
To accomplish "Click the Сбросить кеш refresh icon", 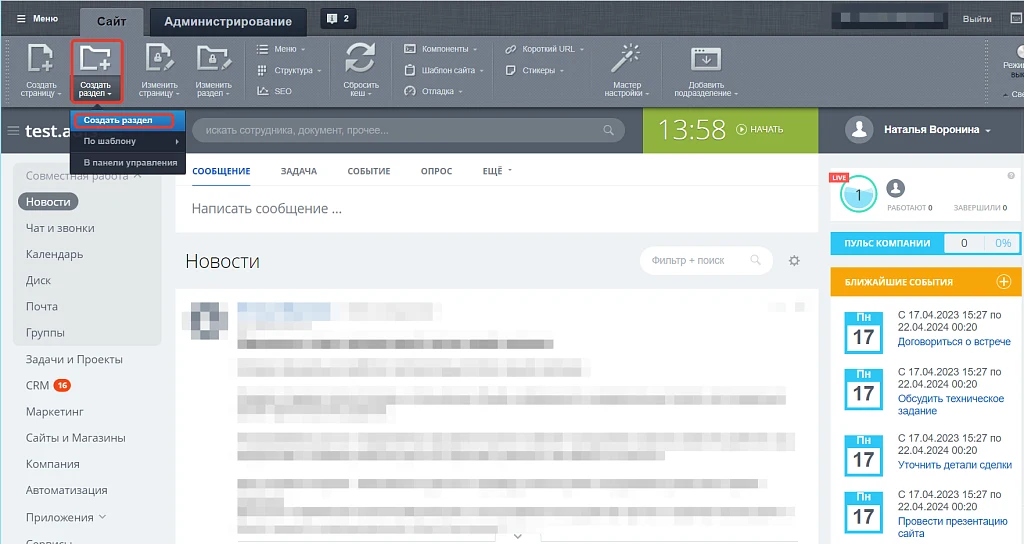I will pyautogui.click(x=360, y=59).
